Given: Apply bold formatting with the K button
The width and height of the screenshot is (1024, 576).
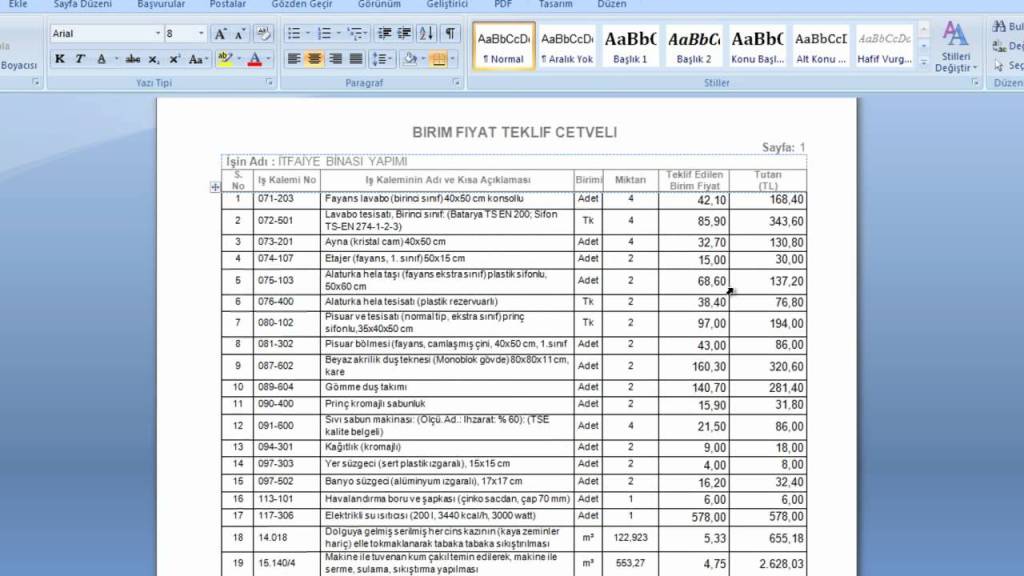Looking at the screenshot, I should pyautogui.click(x=60, y=59).
